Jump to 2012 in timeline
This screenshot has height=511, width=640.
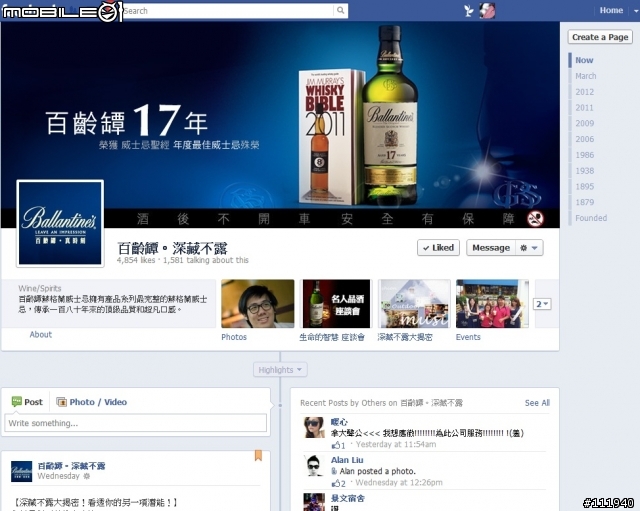click(x=584, y=92)
